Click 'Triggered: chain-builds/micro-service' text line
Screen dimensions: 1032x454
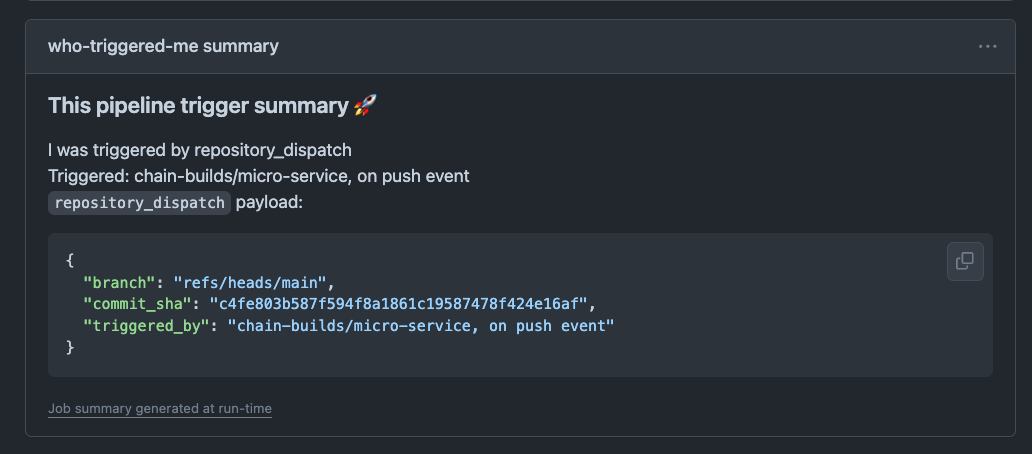tap(258, 176)
